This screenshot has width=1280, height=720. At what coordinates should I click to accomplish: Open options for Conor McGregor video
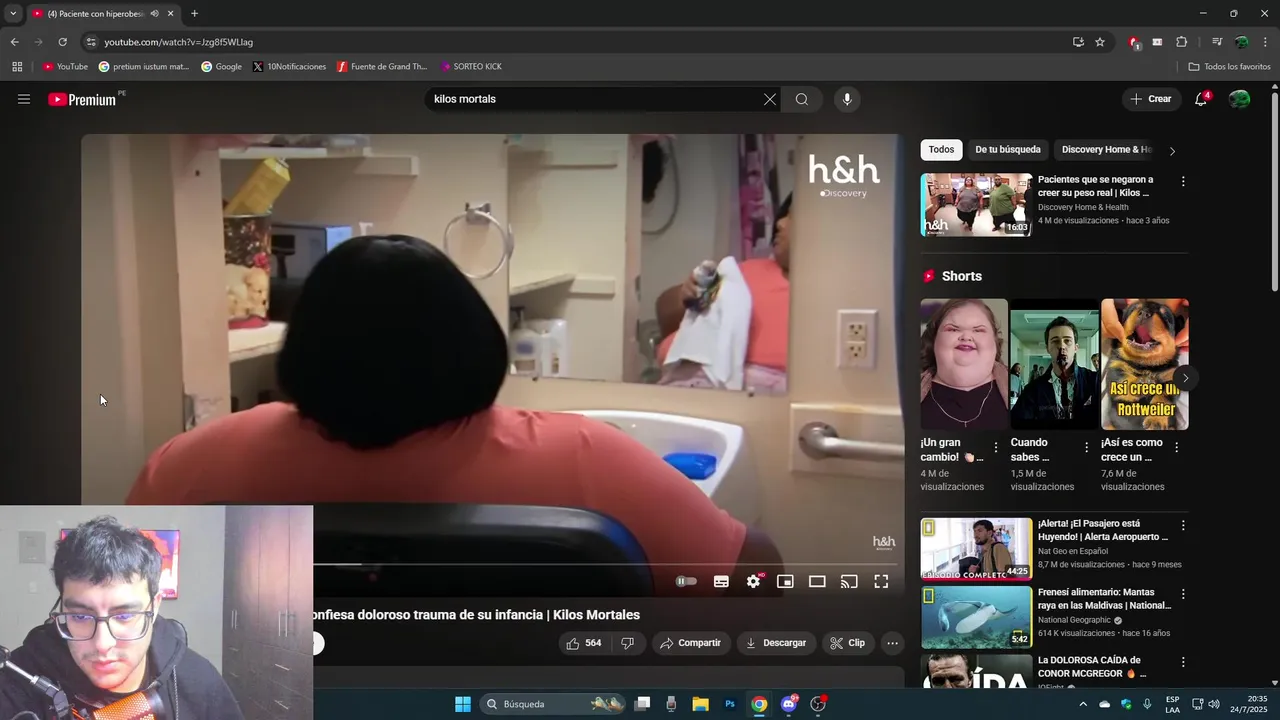tap(1183, 662)
